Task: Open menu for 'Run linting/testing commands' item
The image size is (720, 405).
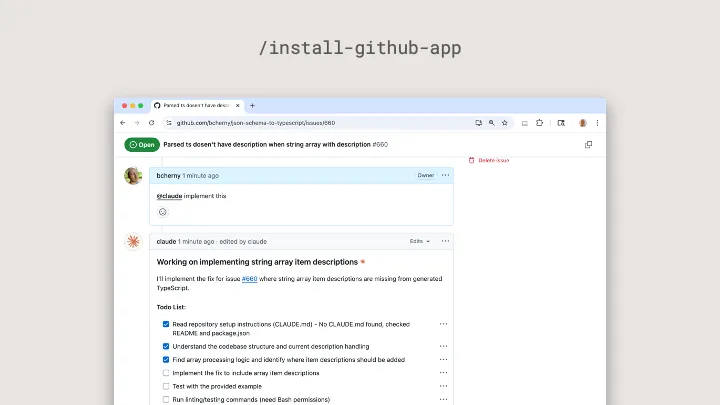Action: 443,399
